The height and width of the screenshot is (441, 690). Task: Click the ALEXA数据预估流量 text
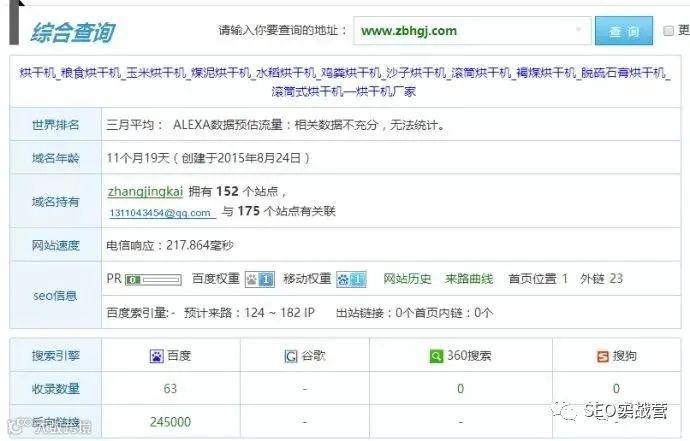coord(228,125)
